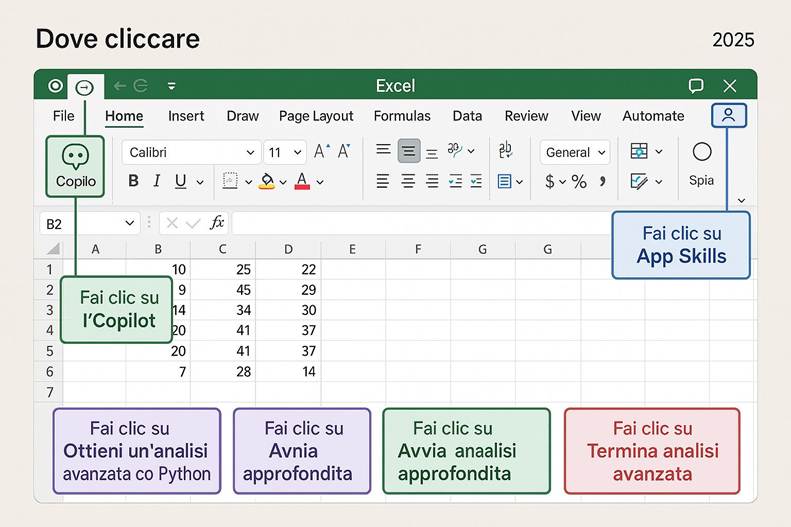Click the Copilot button in the ribbon
Viewport: 791px width, 527px height.
76,166
